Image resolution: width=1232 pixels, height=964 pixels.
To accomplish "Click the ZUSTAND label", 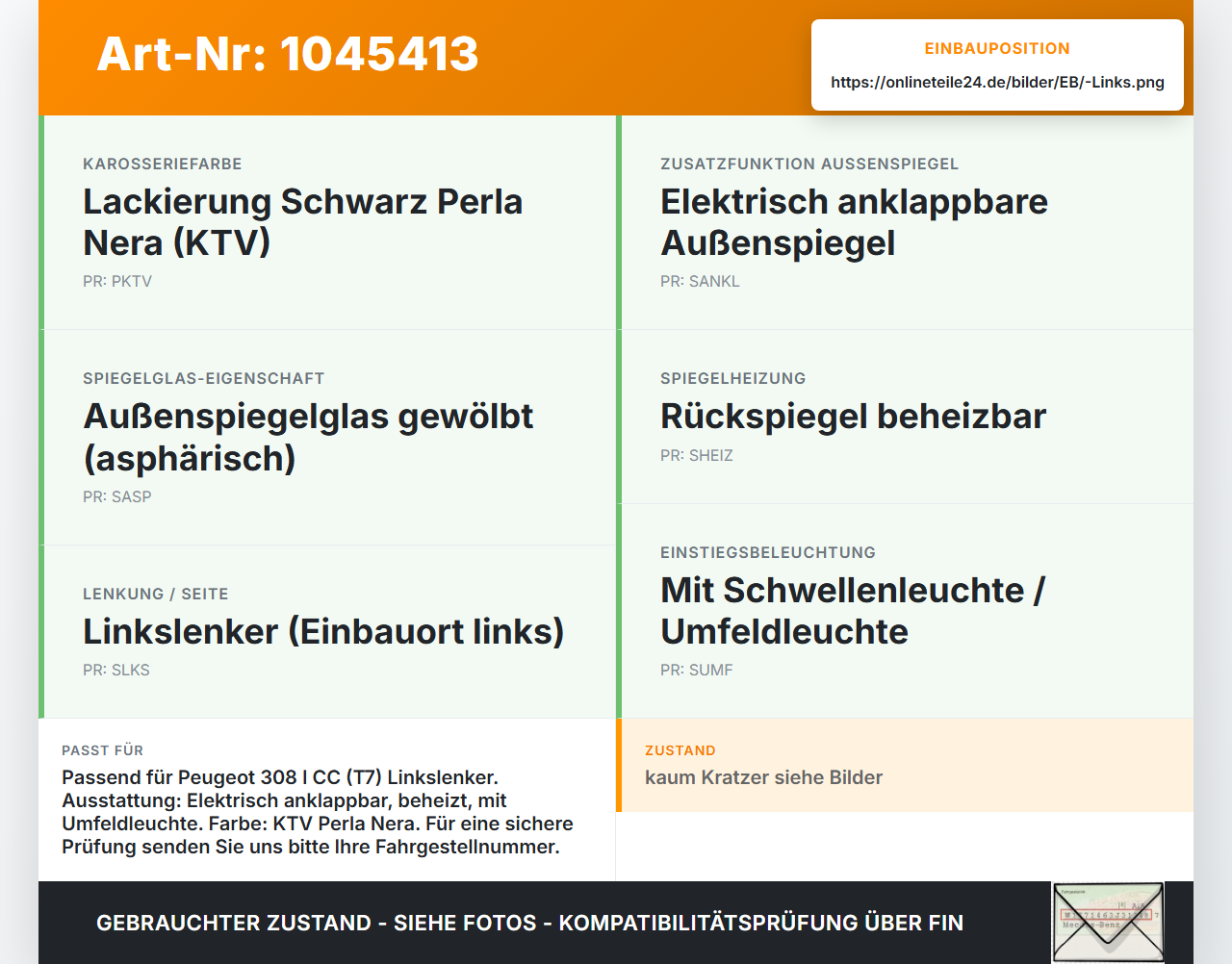I will 680,751.
